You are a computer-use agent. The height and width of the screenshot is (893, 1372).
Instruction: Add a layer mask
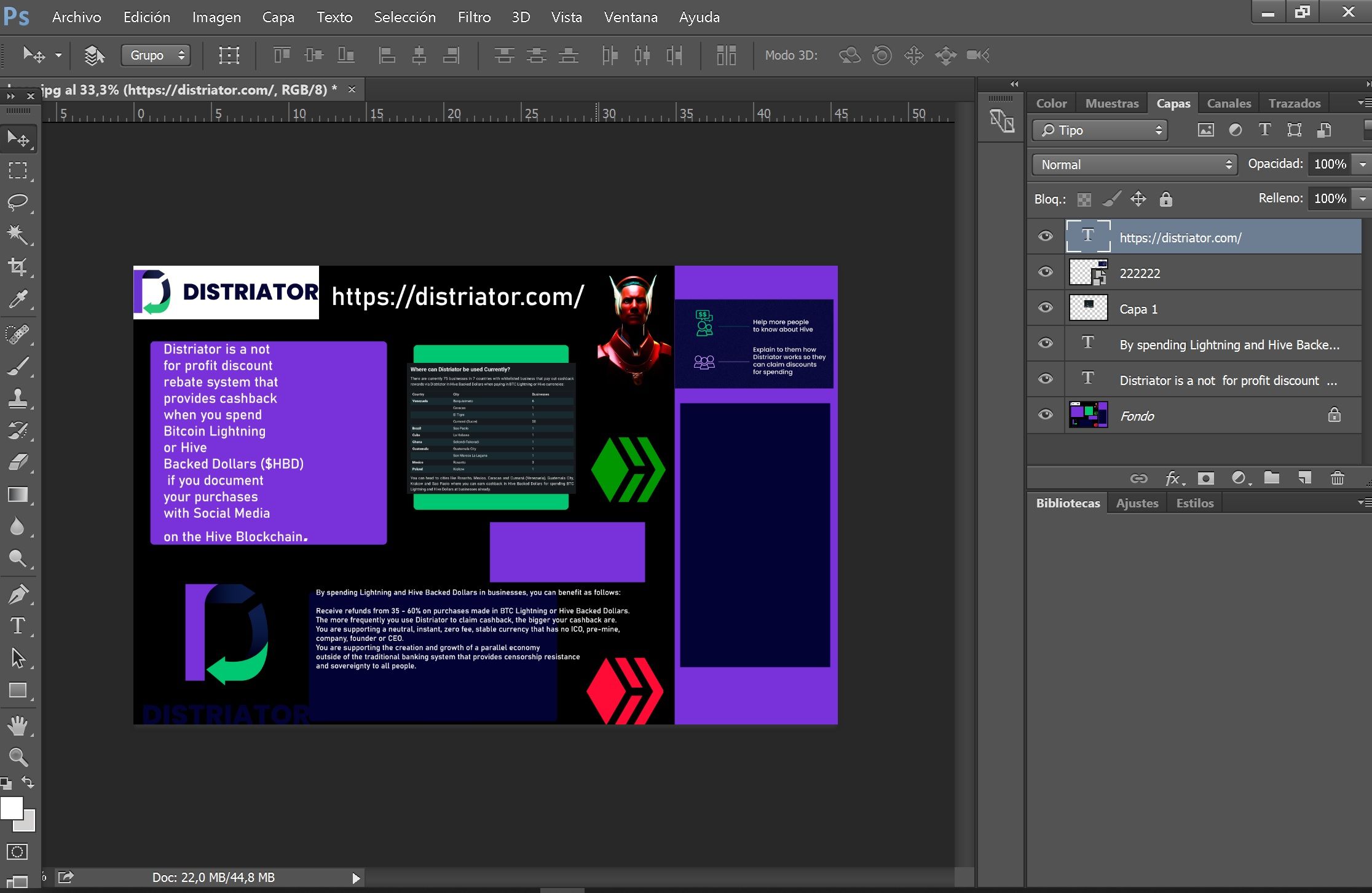(x=1206, y=478)
